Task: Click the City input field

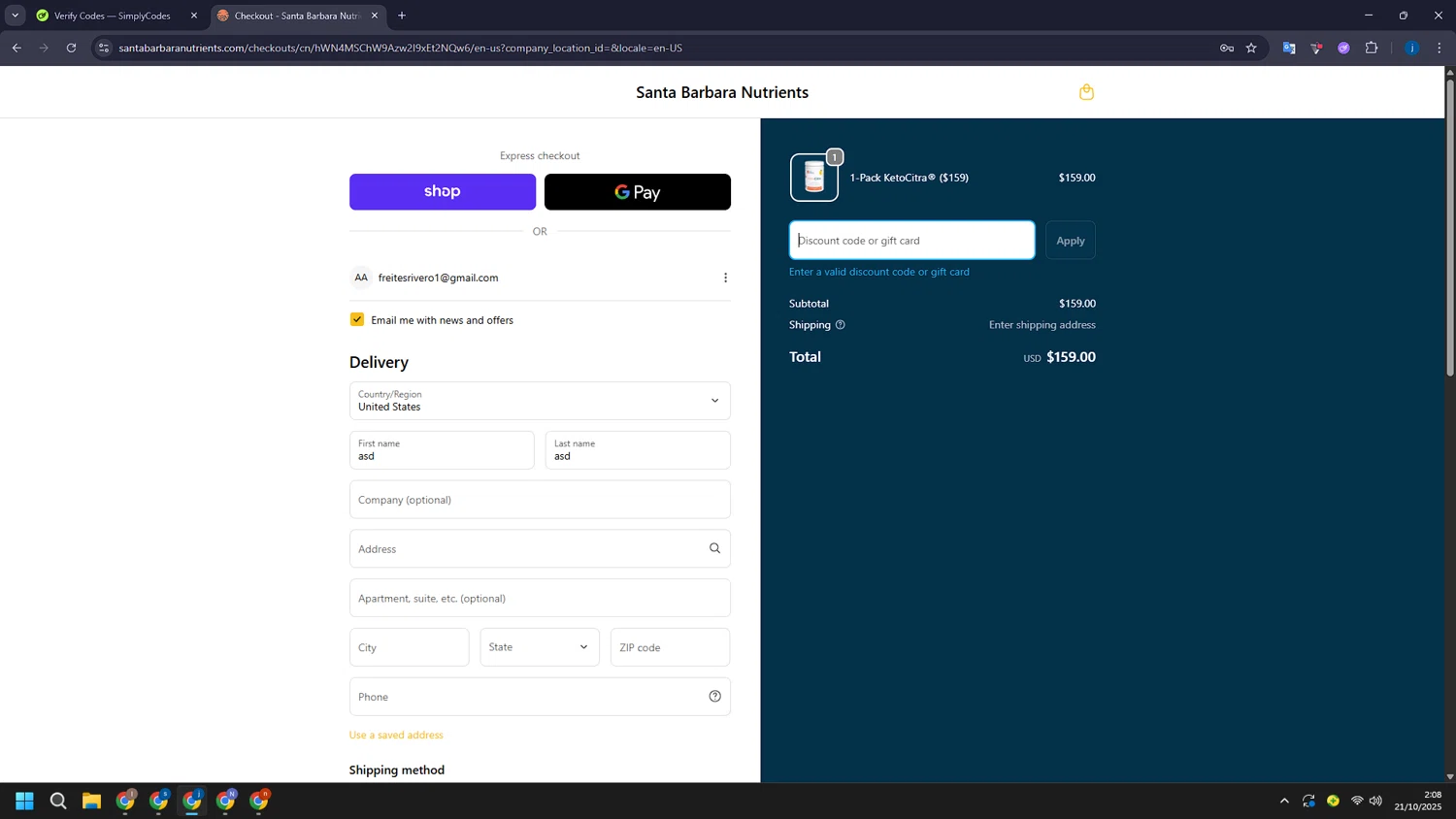Action: click(x=409, y=647)
